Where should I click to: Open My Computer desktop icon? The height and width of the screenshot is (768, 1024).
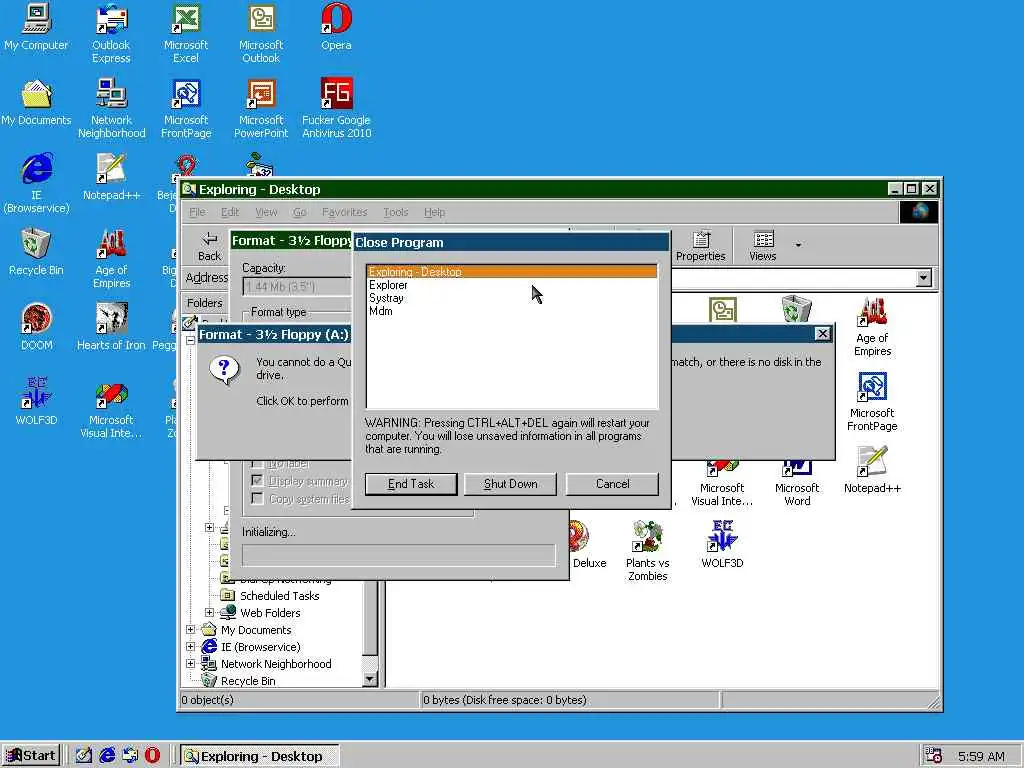click(36, 27)
